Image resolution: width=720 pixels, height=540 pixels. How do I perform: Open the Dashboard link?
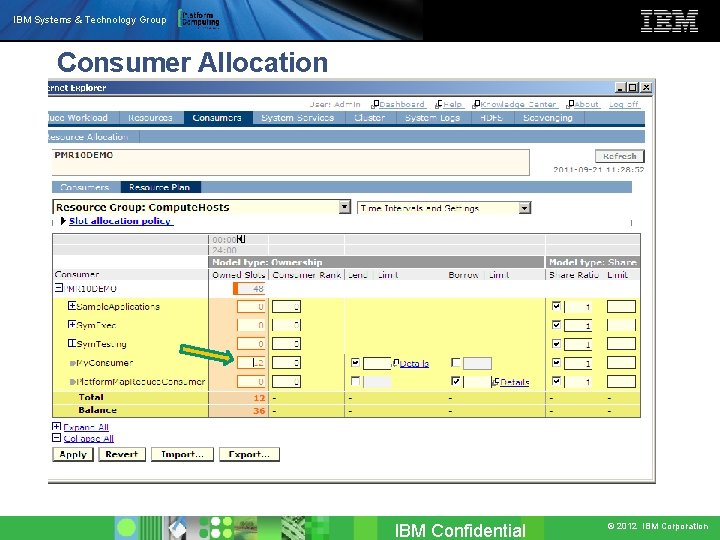click(402, 105)
